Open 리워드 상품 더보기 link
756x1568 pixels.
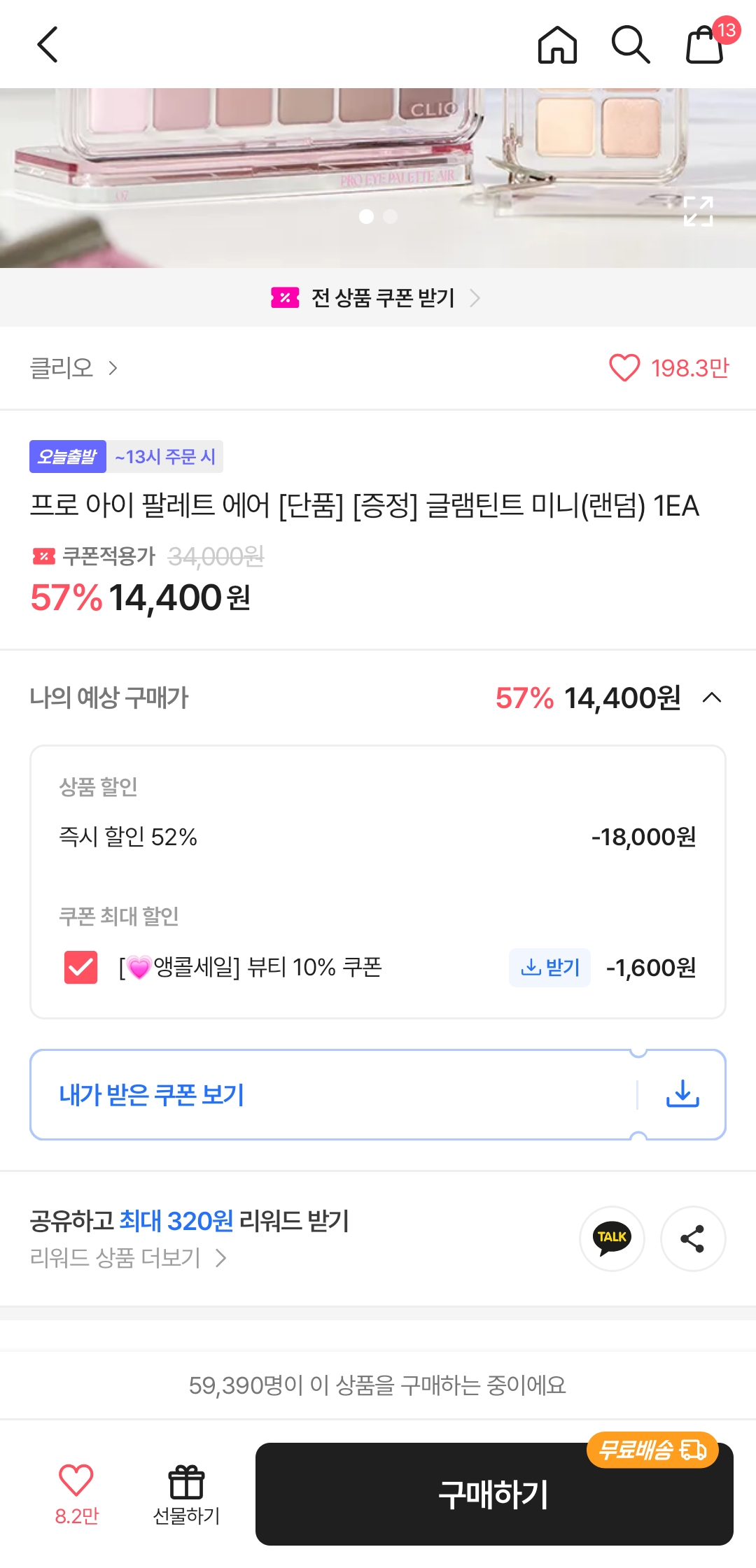[127, 1258]
